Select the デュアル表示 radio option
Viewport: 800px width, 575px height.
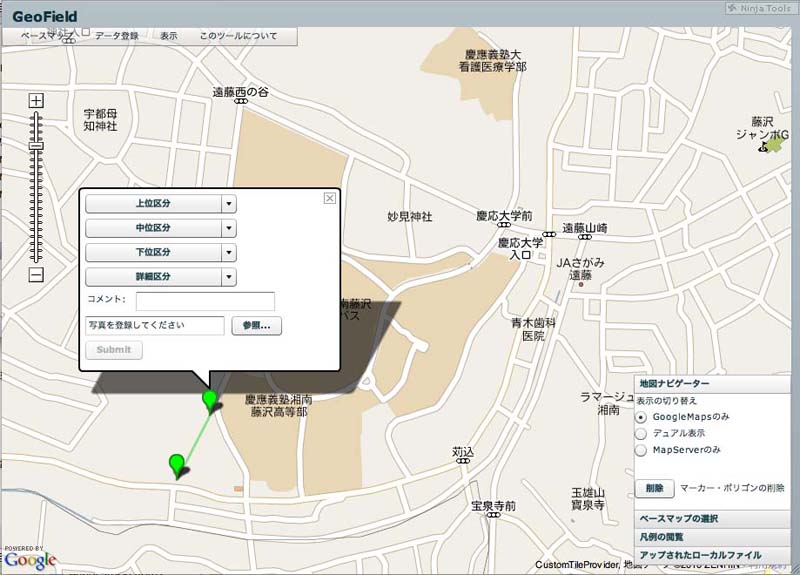click(x=641, y=433)
